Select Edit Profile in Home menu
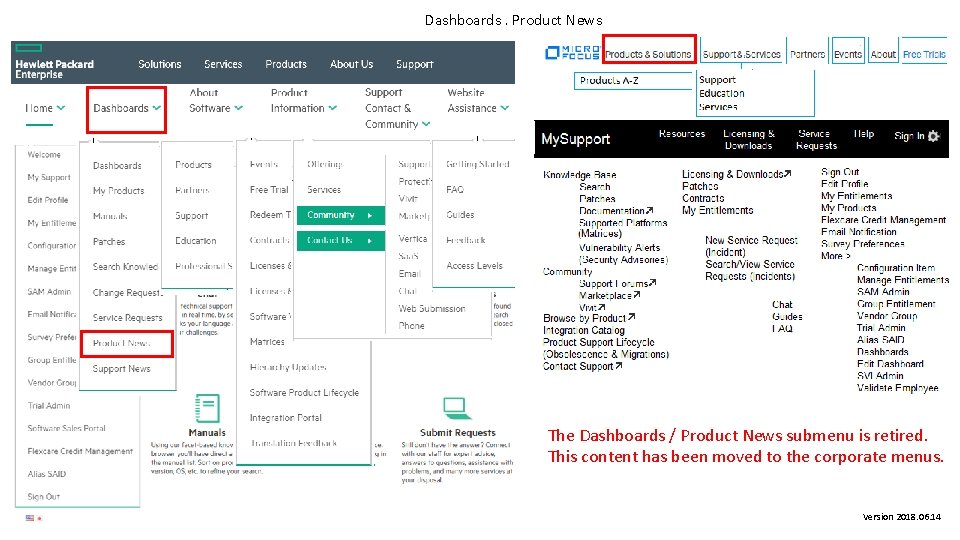The width and height of the screenshot is (960, 540). point(48,200)
